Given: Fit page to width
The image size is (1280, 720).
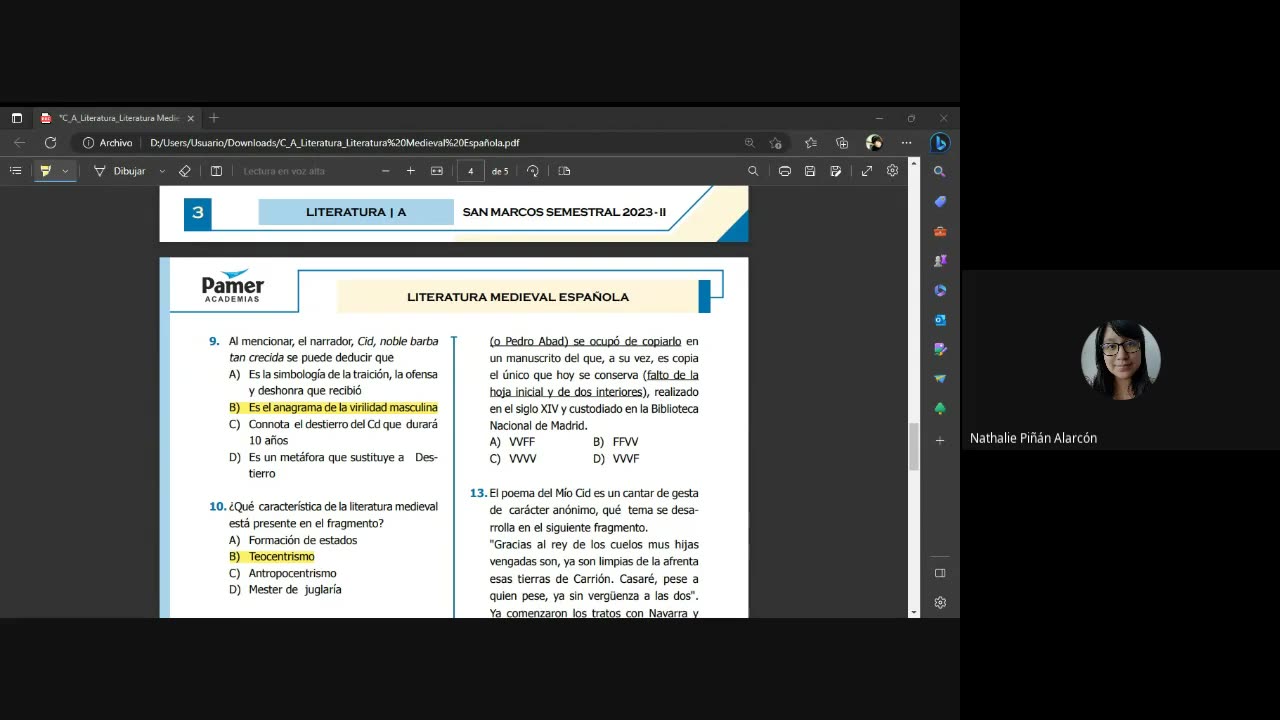Looking at the screenshot, I should pyautogui.click(x=437, y=171).
